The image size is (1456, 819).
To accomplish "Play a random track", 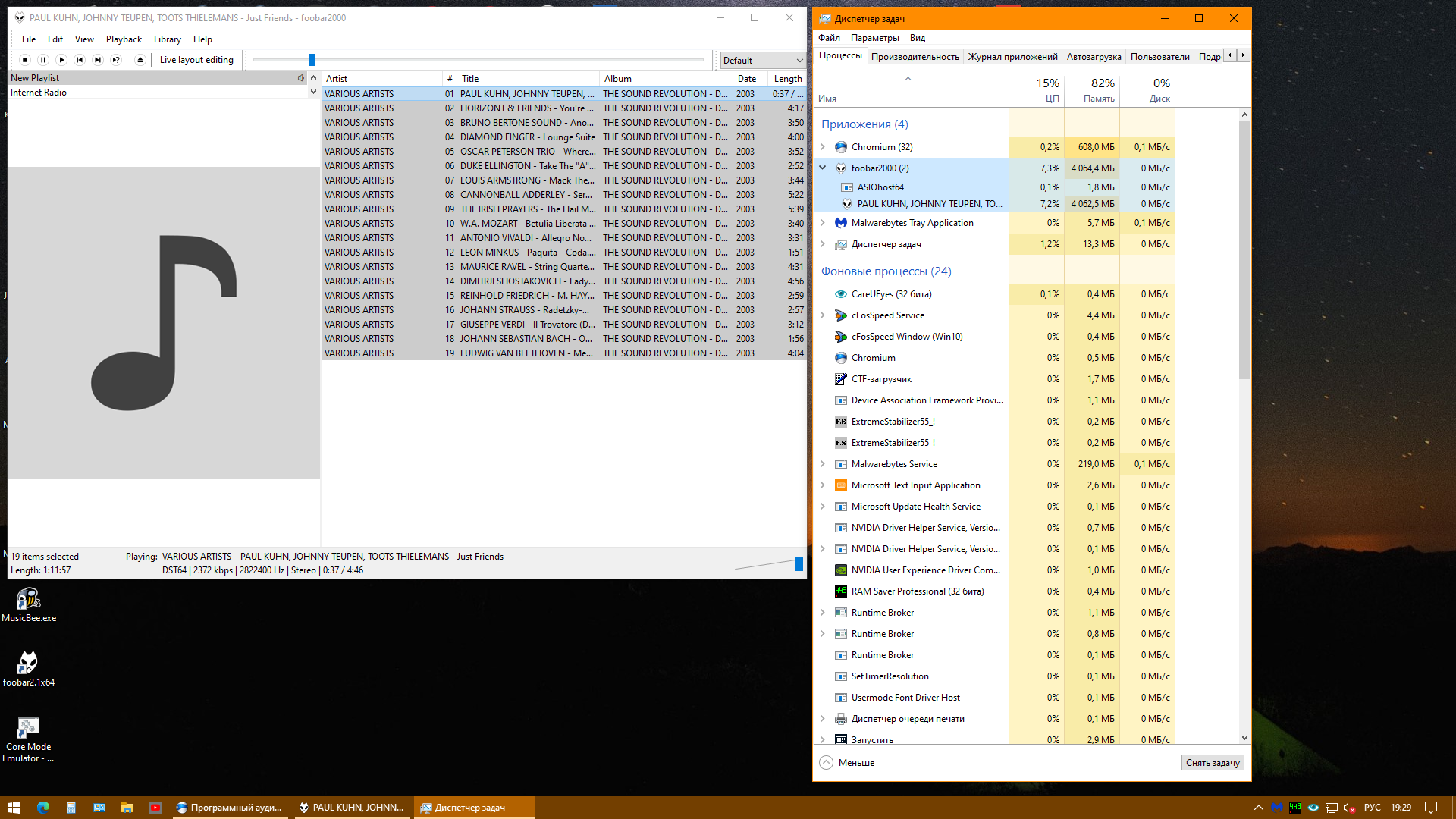I will tap(116, 60).
